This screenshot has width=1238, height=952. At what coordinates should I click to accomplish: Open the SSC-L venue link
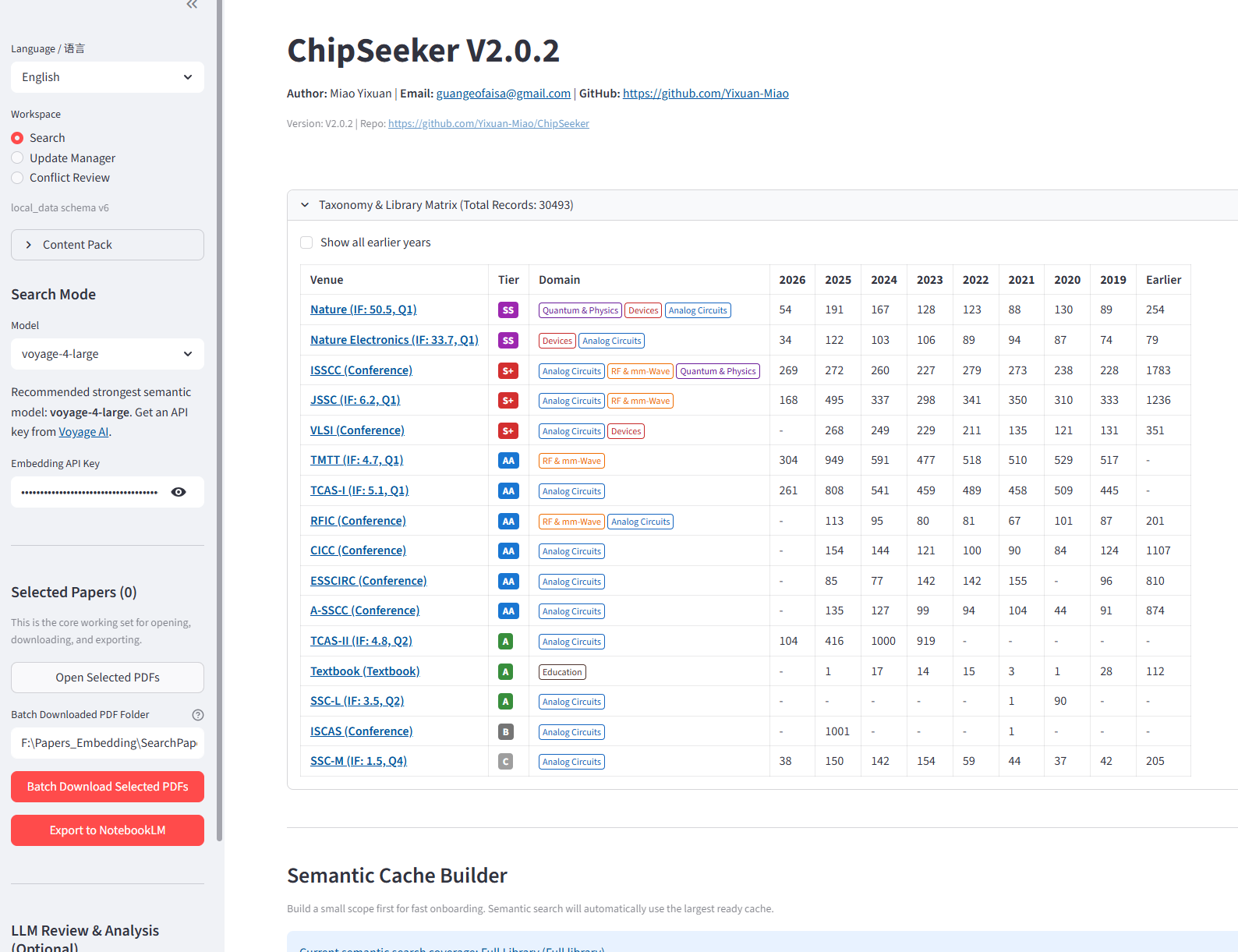click(357, 701)
